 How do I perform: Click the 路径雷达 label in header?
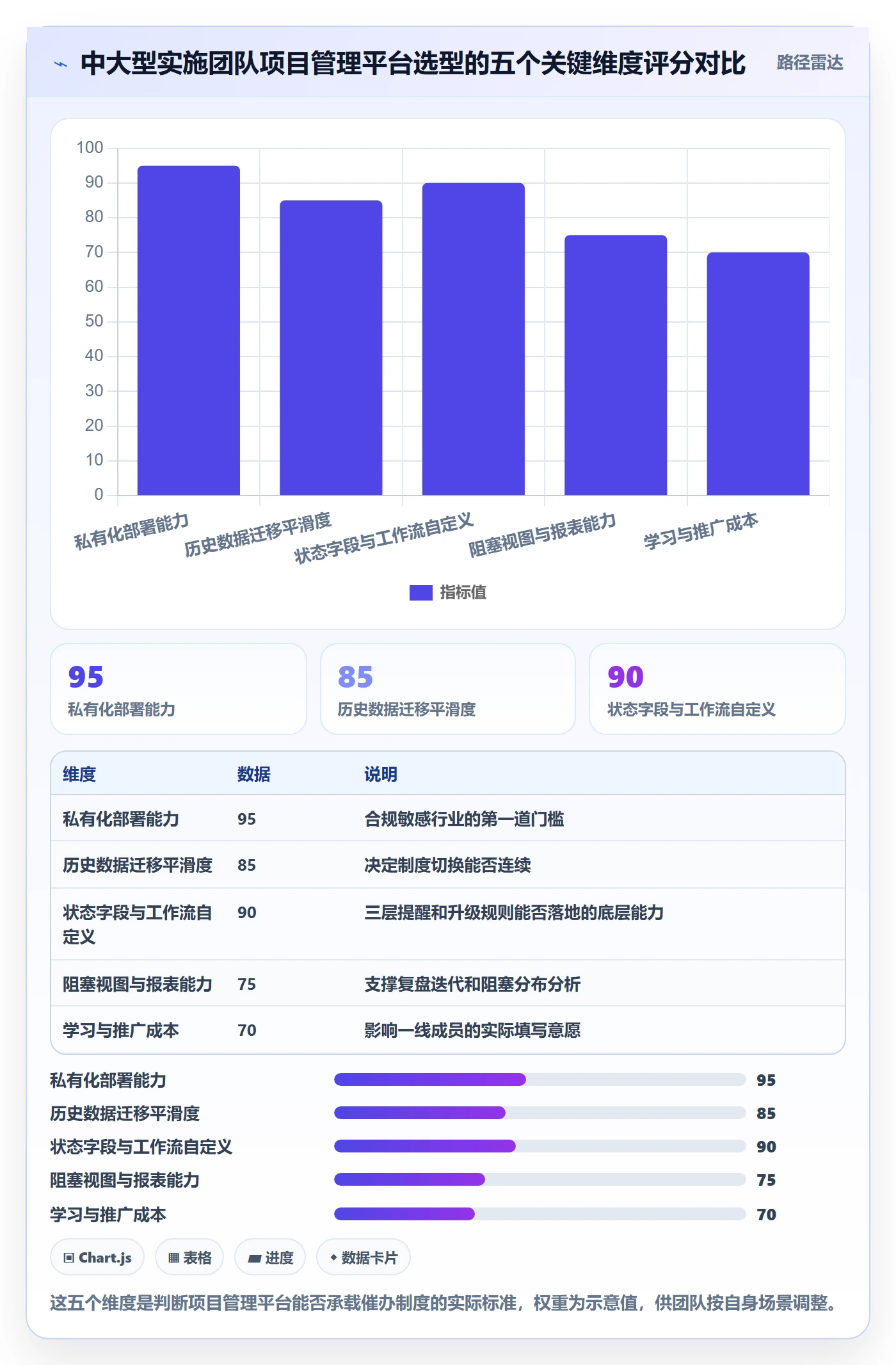tap(810, 63)
